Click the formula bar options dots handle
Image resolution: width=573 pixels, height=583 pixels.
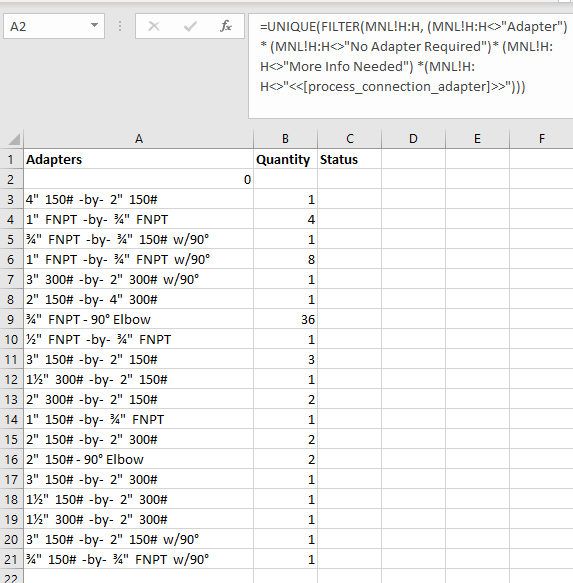(120, 26)
